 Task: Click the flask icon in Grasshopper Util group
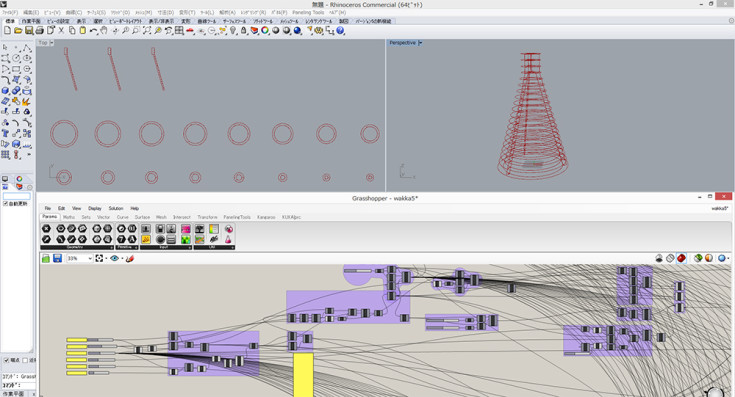[x=228, y=240]
